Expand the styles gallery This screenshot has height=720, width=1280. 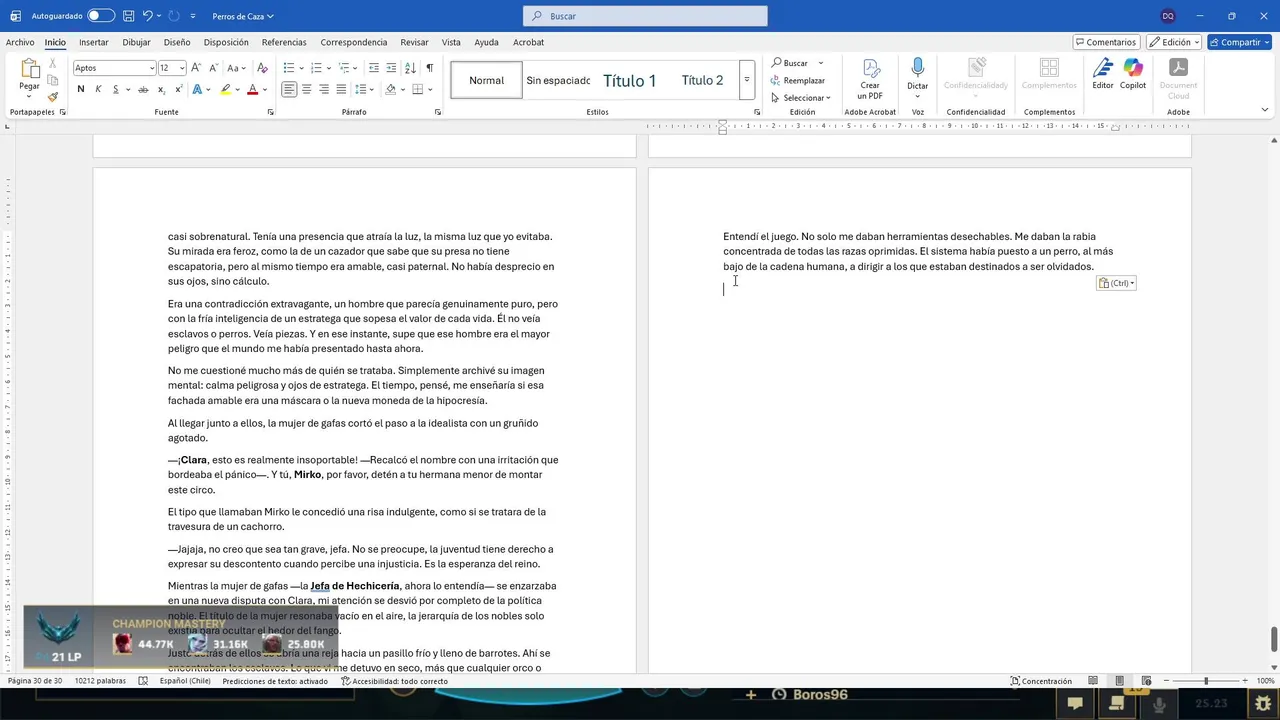point(746,80)
